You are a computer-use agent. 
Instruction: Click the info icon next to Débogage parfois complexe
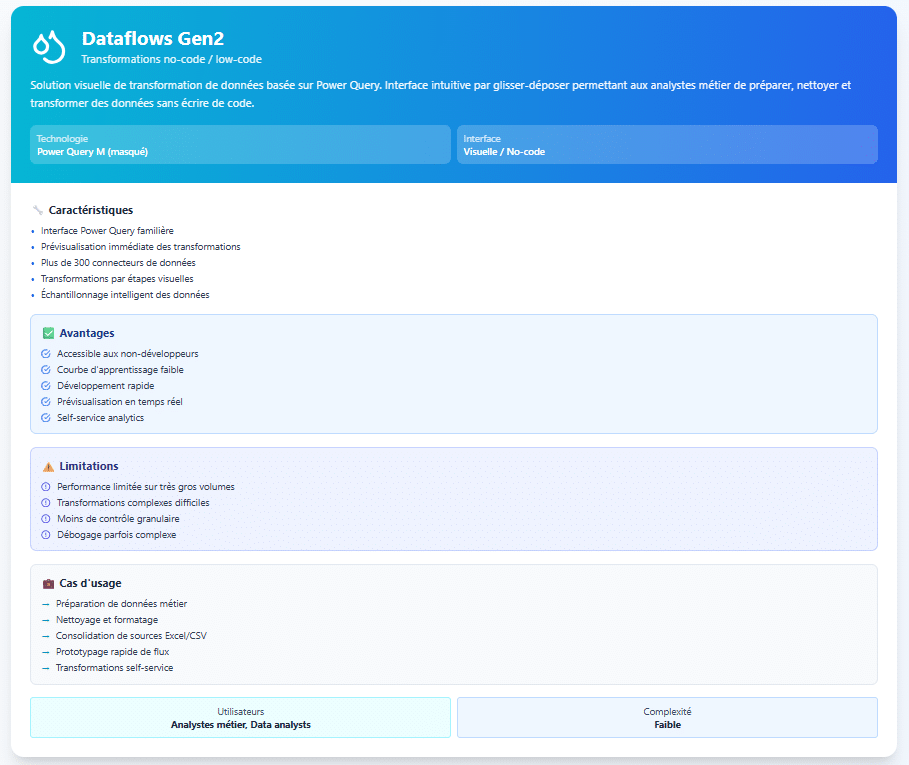(x=46, y=535)
